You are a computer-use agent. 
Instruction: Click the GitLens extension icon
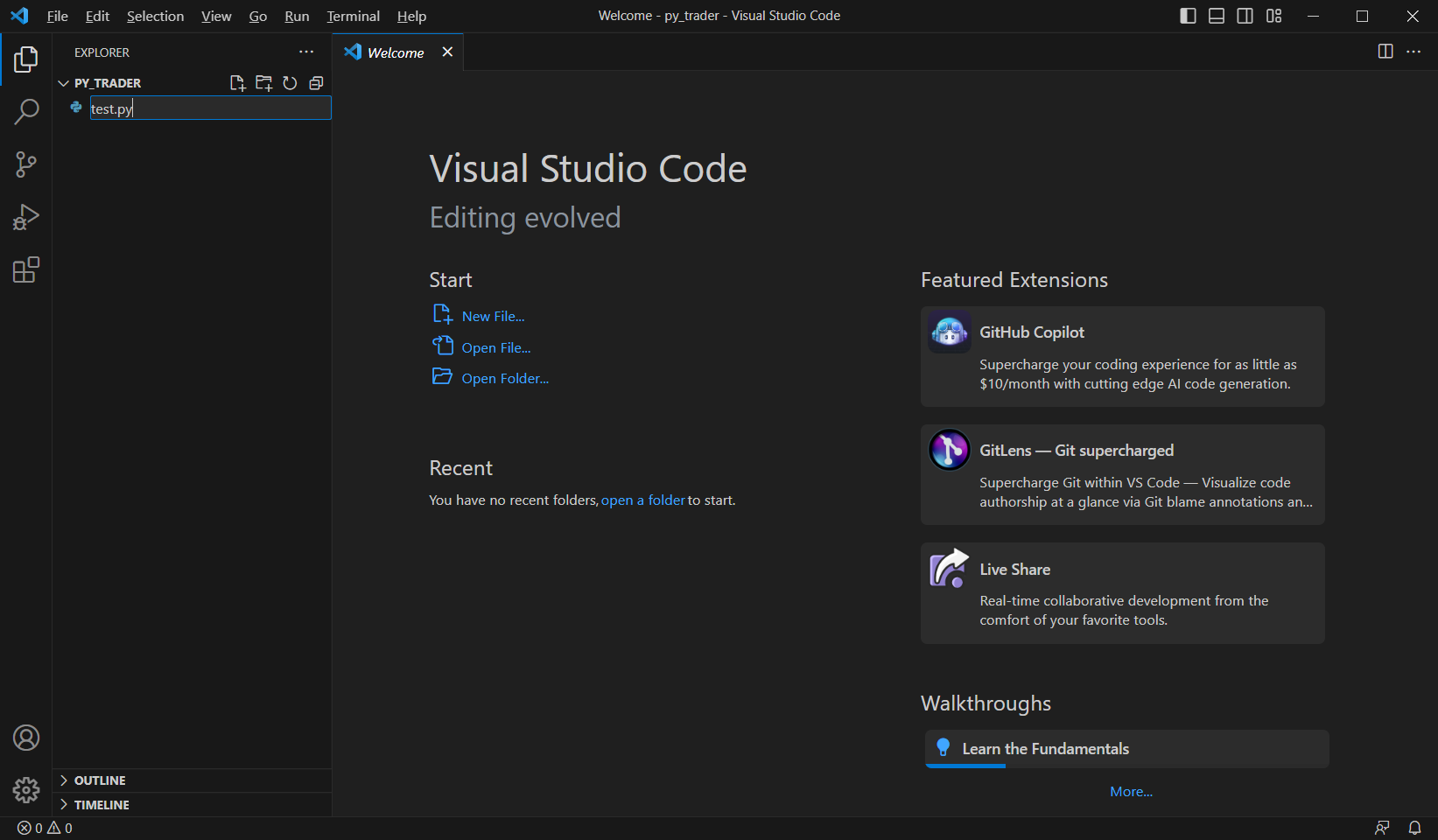coord(950,450)
